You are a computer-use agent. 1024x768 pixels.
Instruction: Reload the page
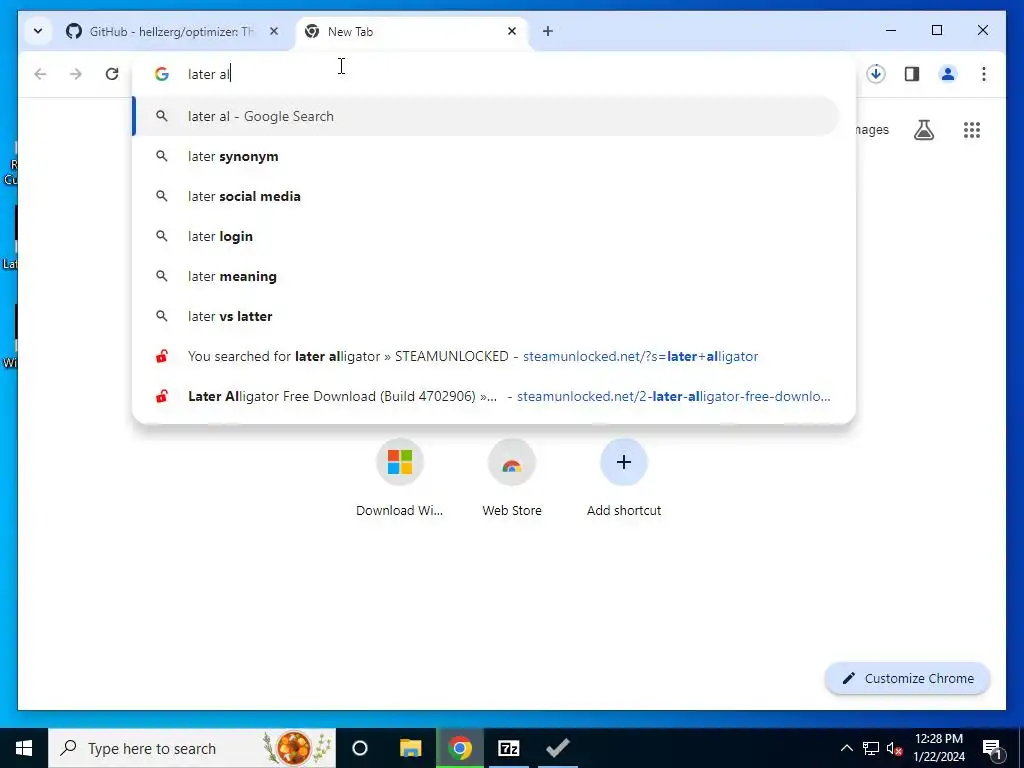click(112, 74)
